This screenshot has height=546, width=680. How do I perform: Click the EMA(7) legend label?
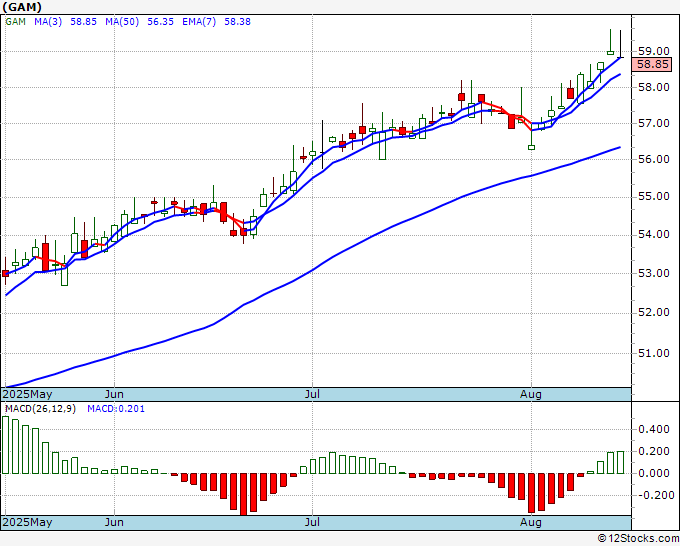[x=199, y=22]
